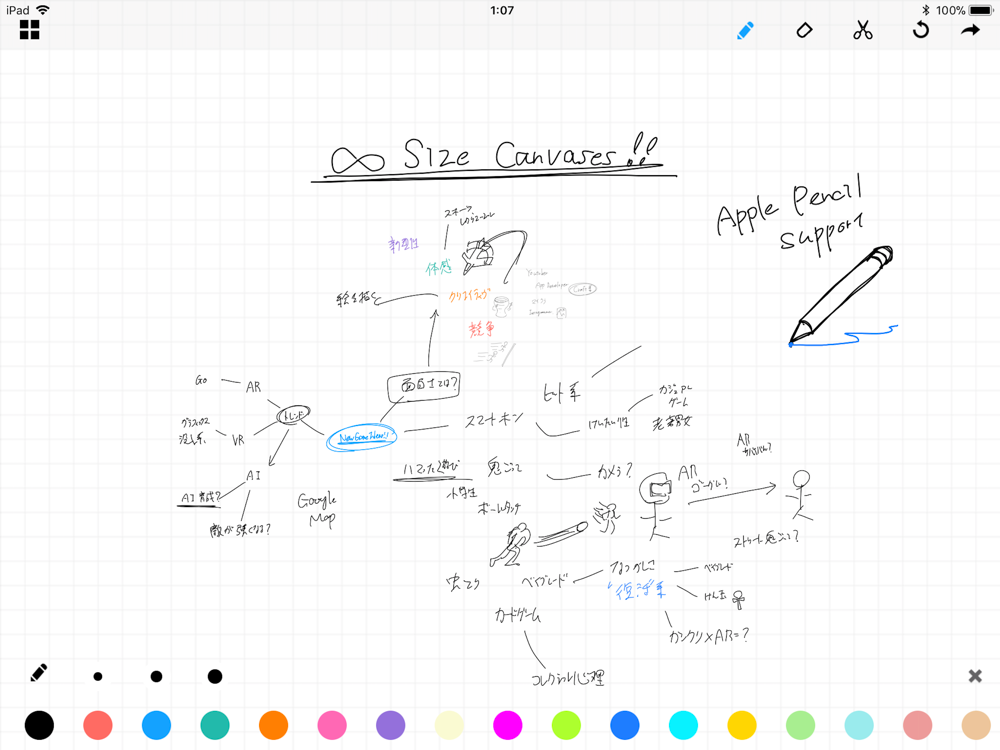1000x750 pixels.
Task: Tap the handwritten 'Google Map' note
Action: point(317,510)
